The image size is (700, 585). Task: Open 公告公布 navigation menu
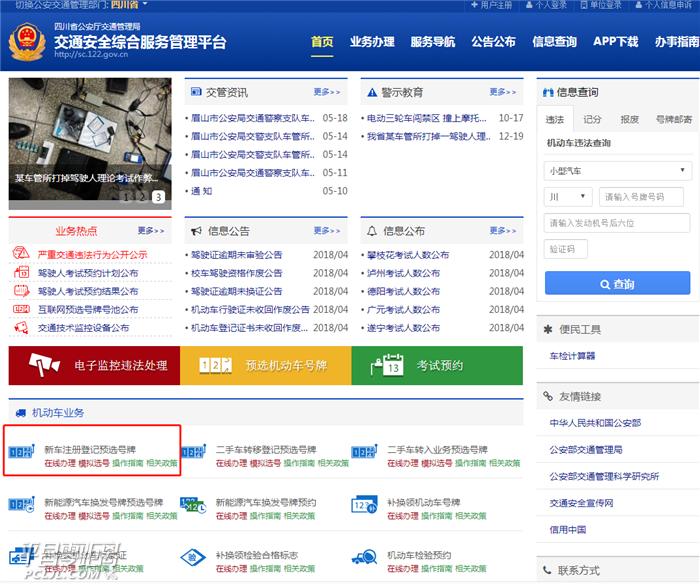[493, 42]
